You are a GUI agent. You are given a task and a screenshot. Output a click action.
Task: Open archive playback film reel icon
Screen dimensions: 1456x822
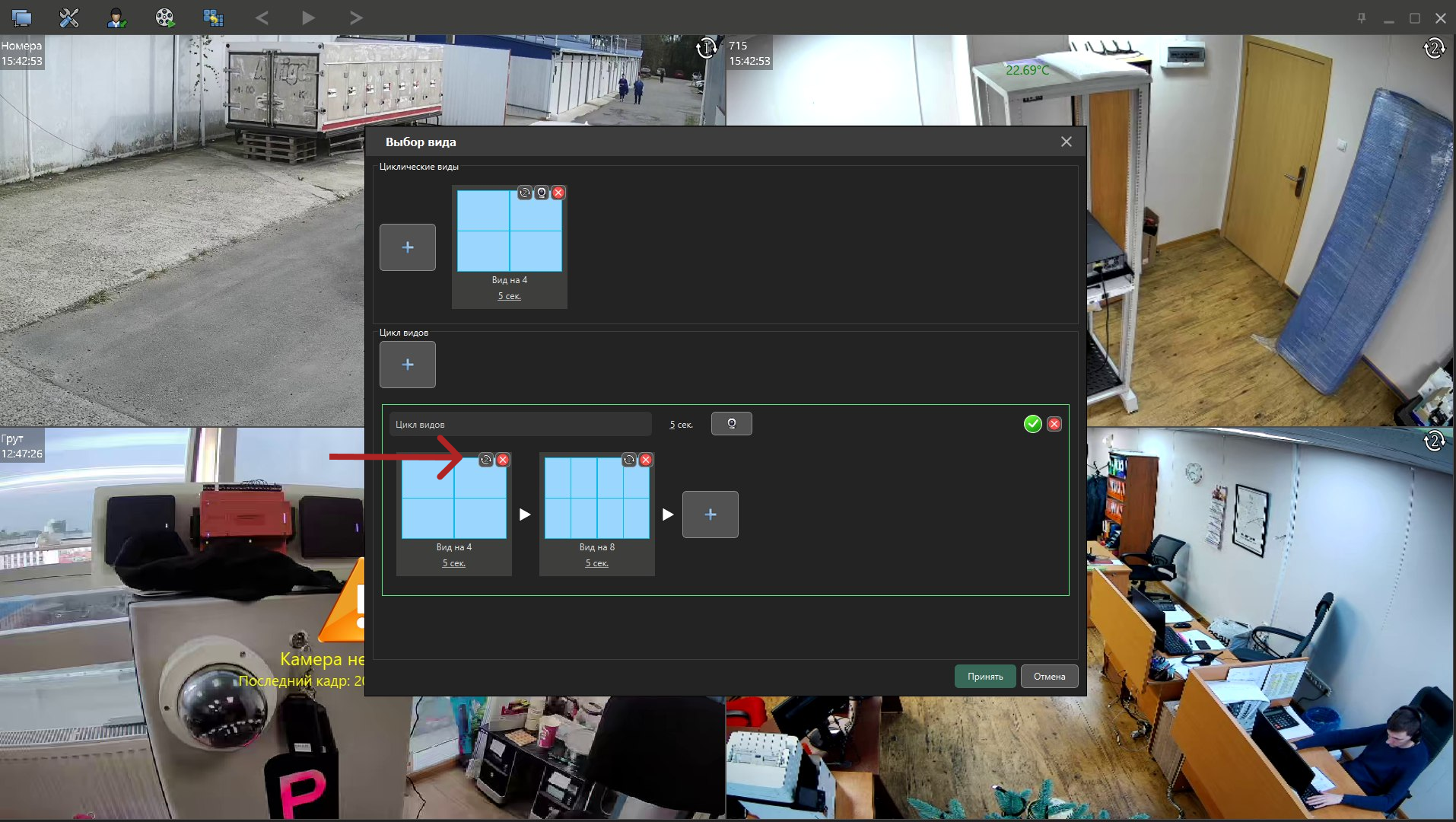click(164, 18)
